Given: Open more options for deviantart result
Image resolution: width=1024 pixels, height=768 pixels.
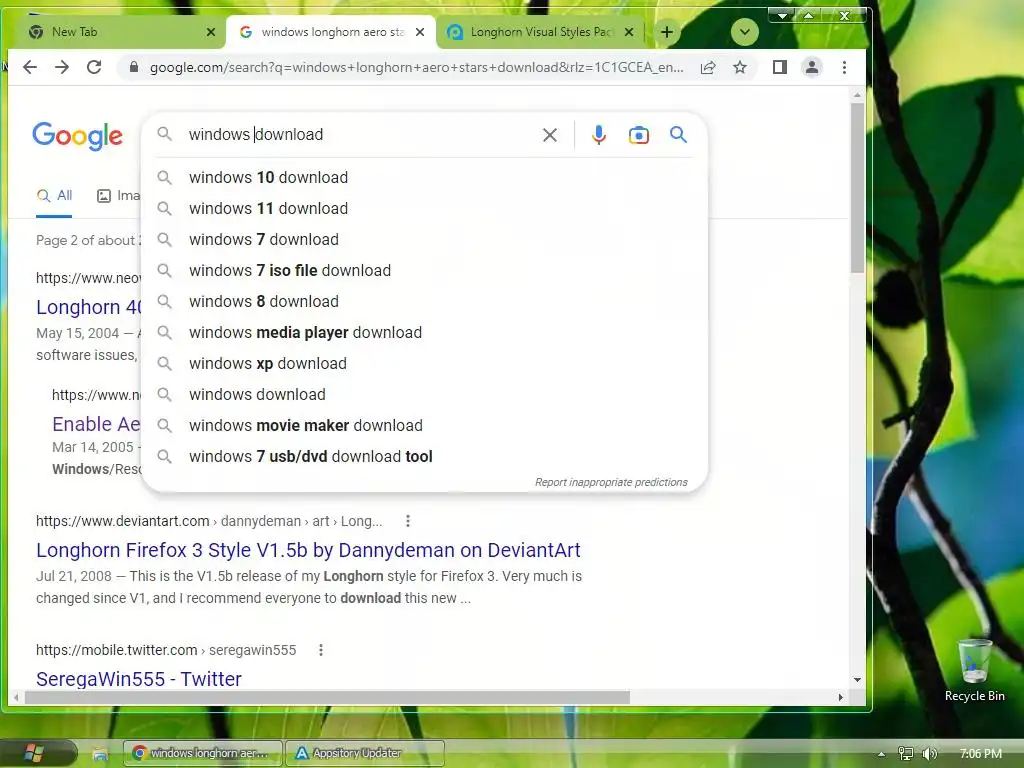Looking at the screenshot, I should (408, 521).
